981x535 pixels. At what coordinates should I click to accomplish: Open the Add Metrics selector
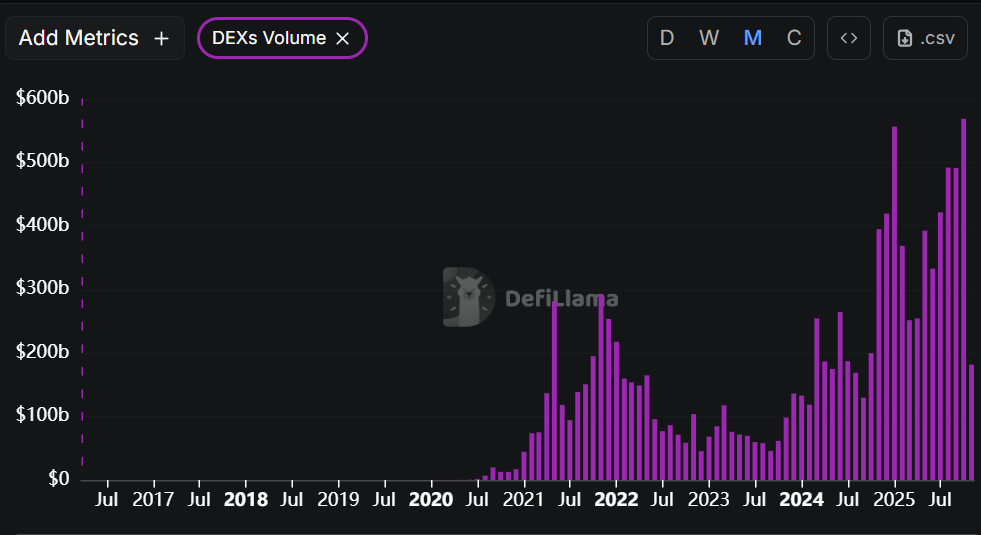(80, 38)
